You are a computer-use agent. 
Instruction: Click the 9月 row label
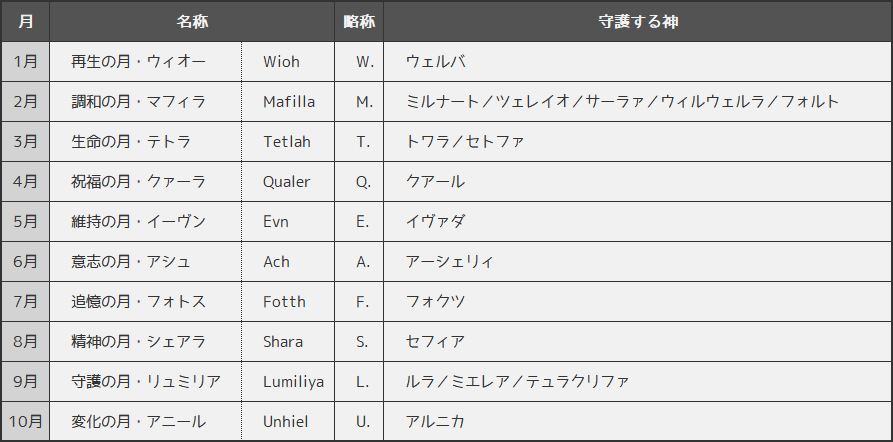click(26, 382)
